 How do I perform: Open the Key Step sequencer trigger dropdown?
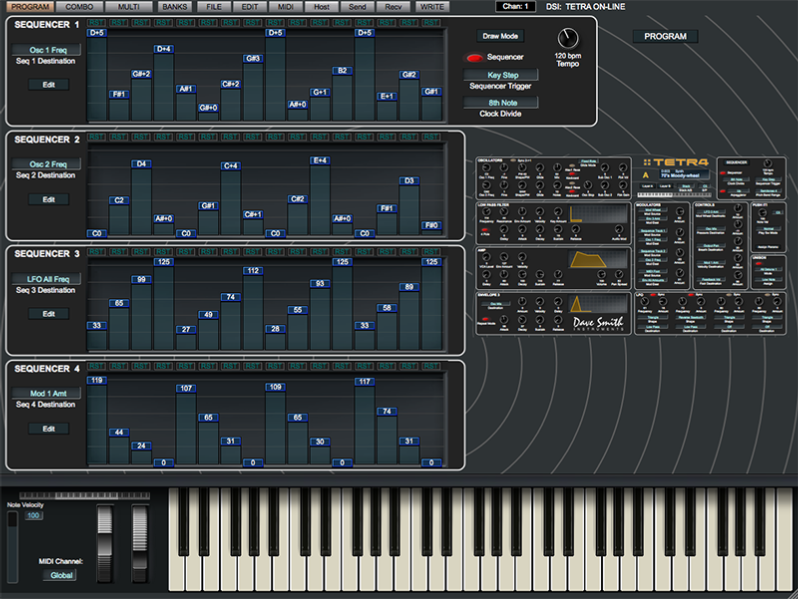[x=503, y=75]
